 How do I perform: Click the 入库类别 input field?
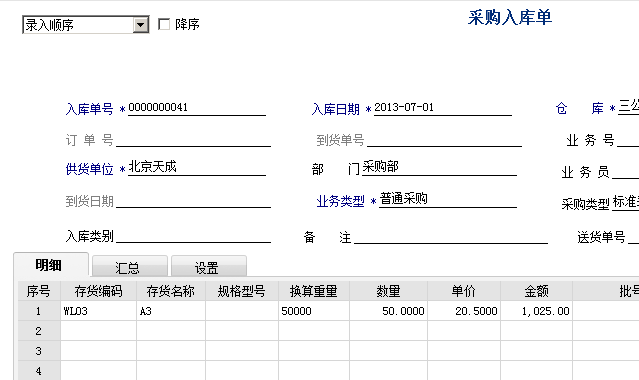click(x=193, y=236)
